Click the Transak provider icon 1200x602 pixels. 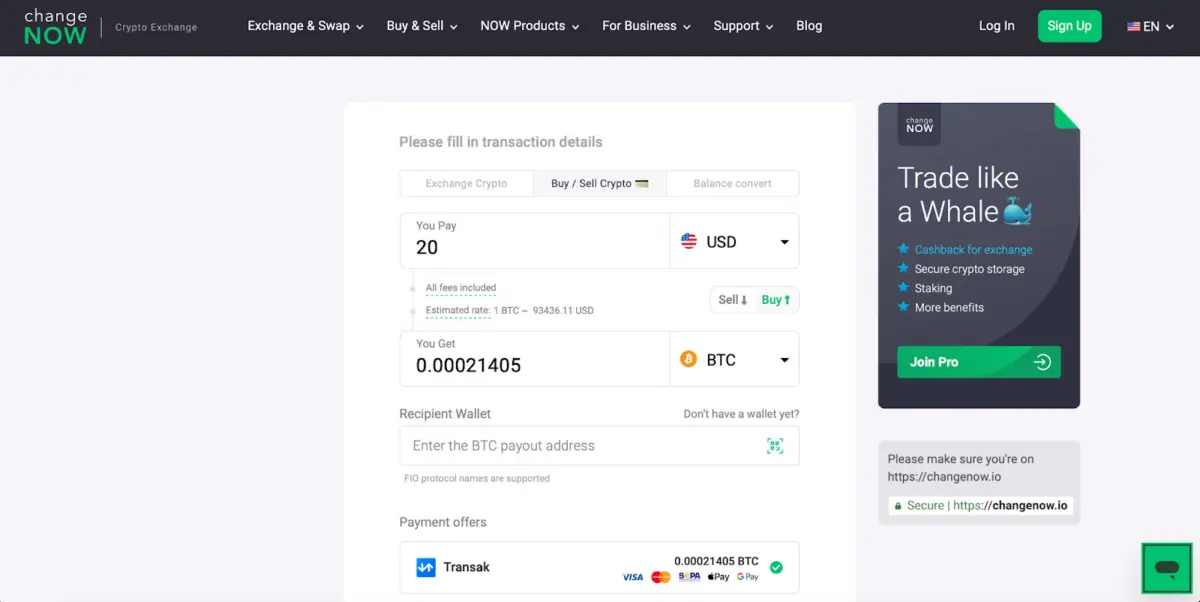point(424,567)
